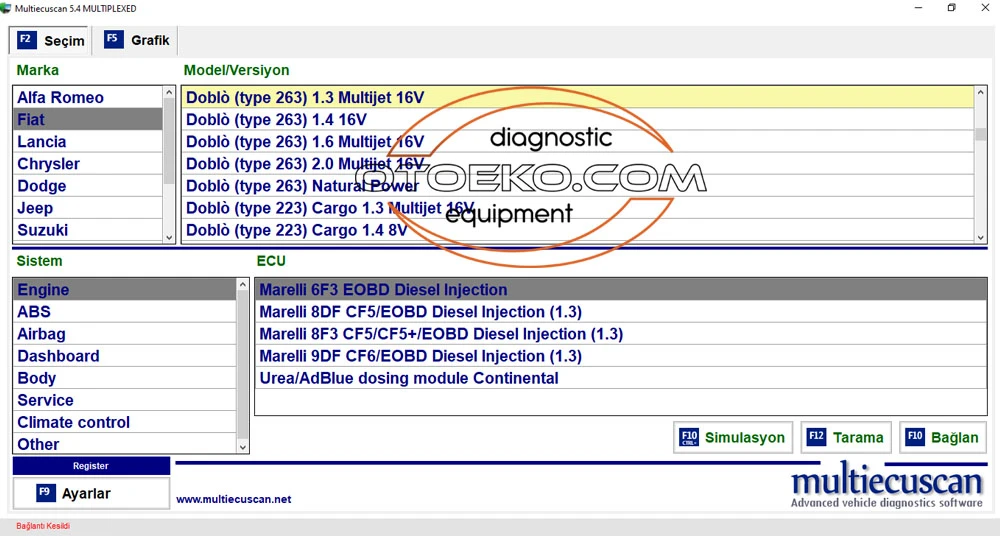
Task: Click the Model/Versiyon scrollbar thumb
Action: [x=981, y=135]
